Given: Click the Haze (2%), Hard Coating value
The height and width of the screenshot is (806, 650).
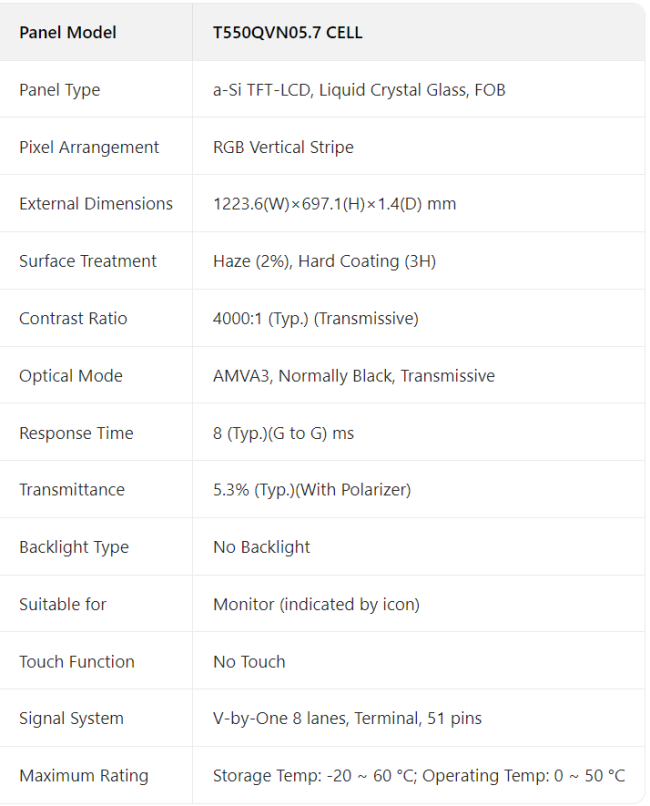Looking at the screenshot, I should (x=324, y=261).
